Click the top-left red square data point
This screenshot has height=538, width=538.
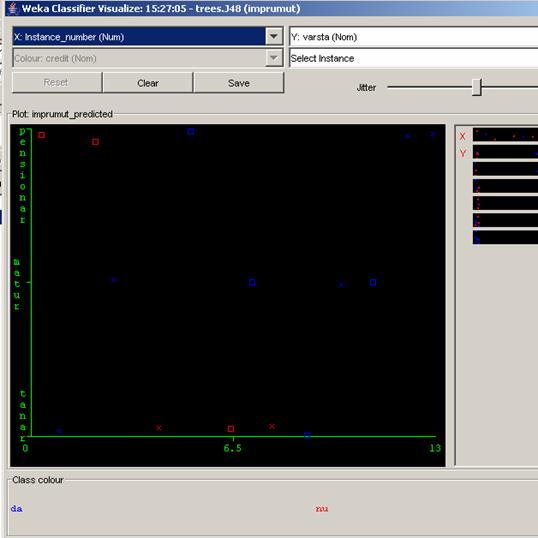42,135
